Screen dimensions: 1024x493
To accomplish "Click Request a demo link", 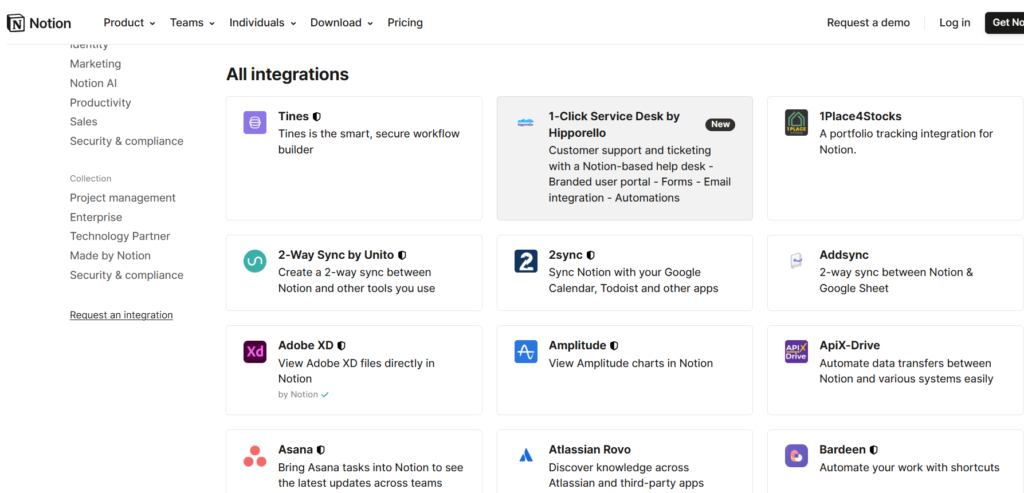I will click(x=868, y=23).
